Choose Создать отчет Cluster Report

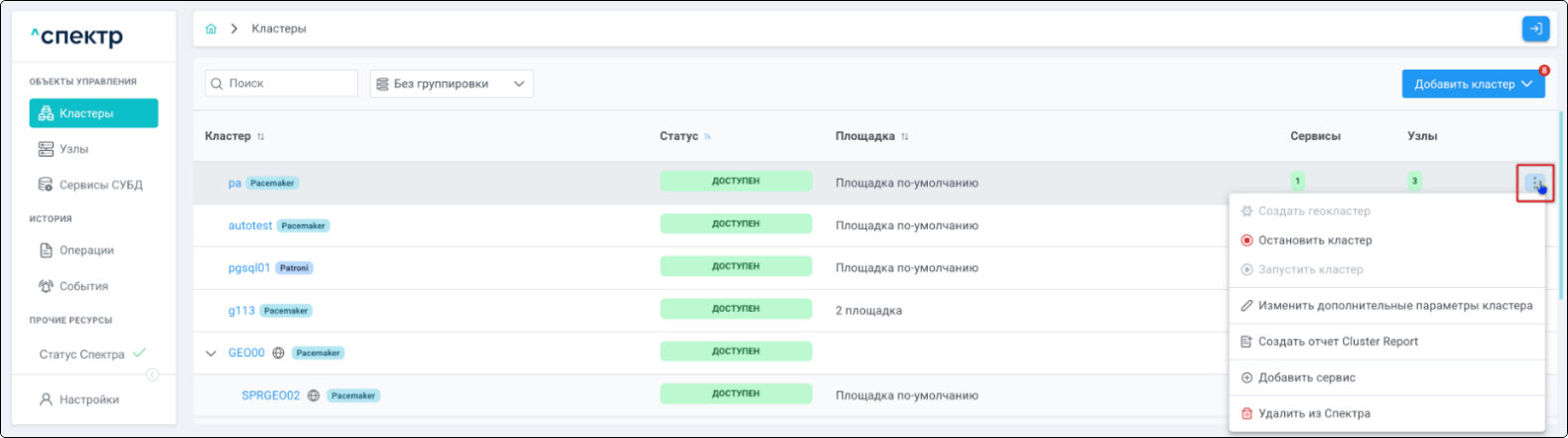[x=1337, y=342]
